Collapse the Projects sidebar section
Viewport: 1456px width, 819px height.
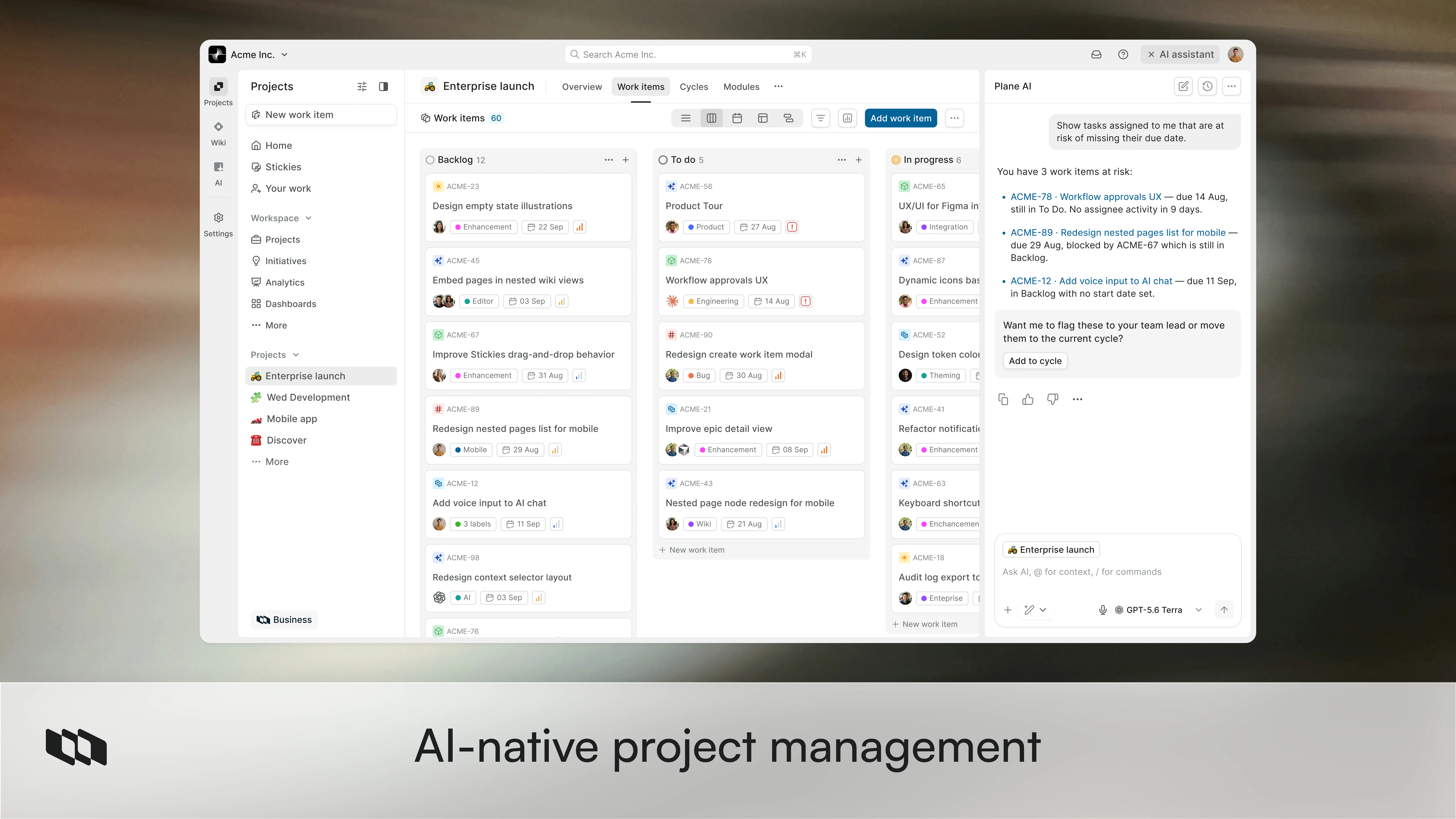pyautogui.click(x=275, y=355)
